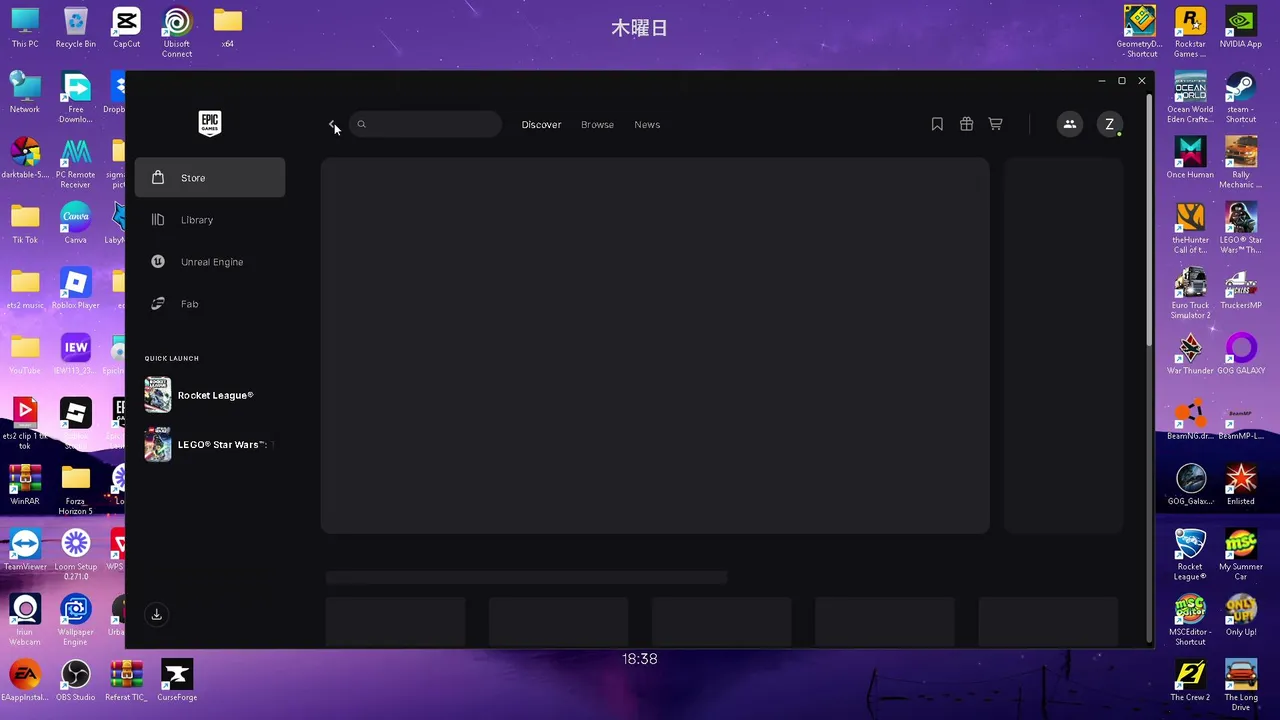Open the Rockstar Games desktop shortcut
The width and height of the screenshot is (1280, 720).
1190,32
